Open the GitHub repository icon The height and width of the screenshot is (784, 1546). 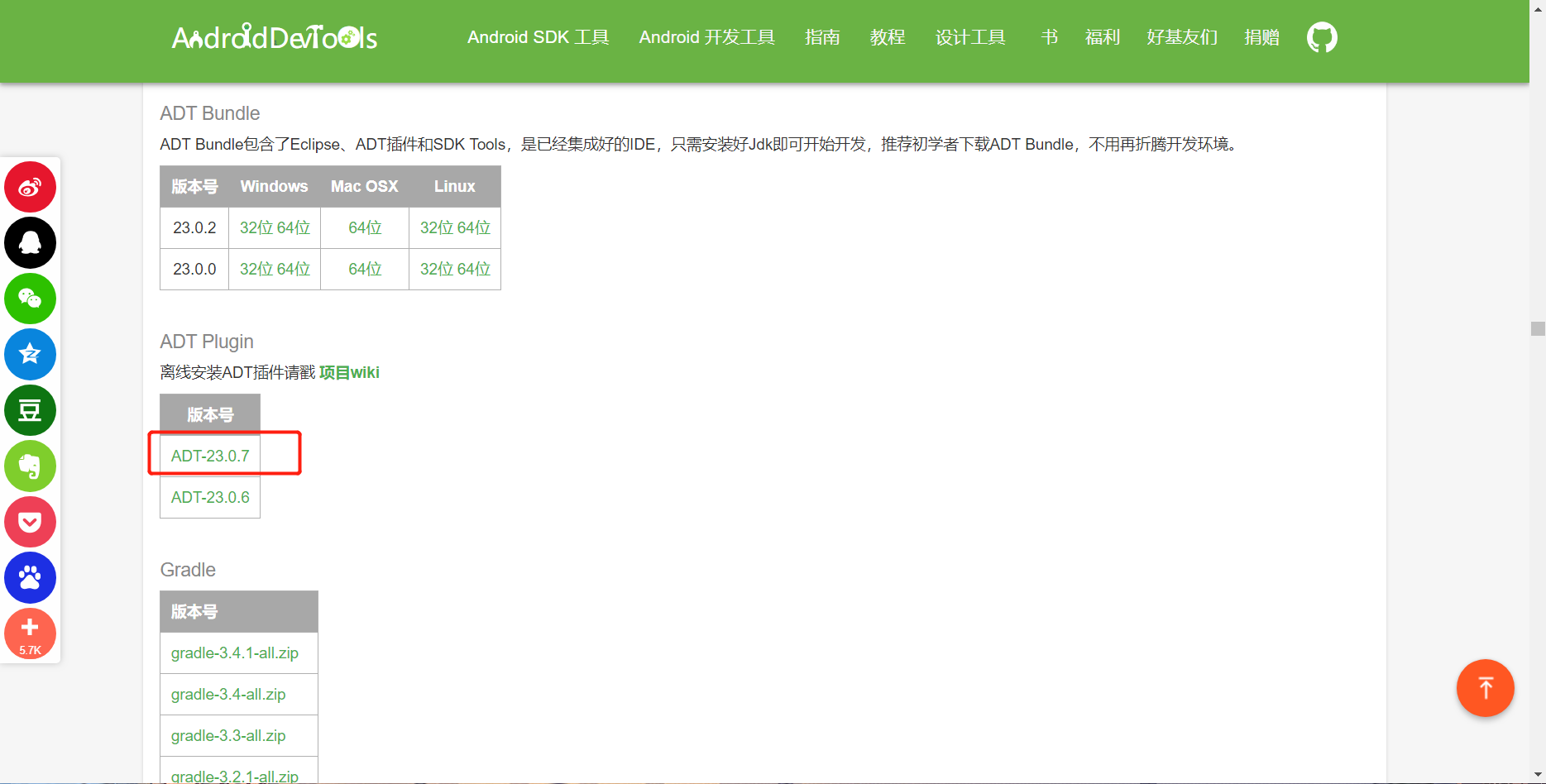coord(1321,36)
